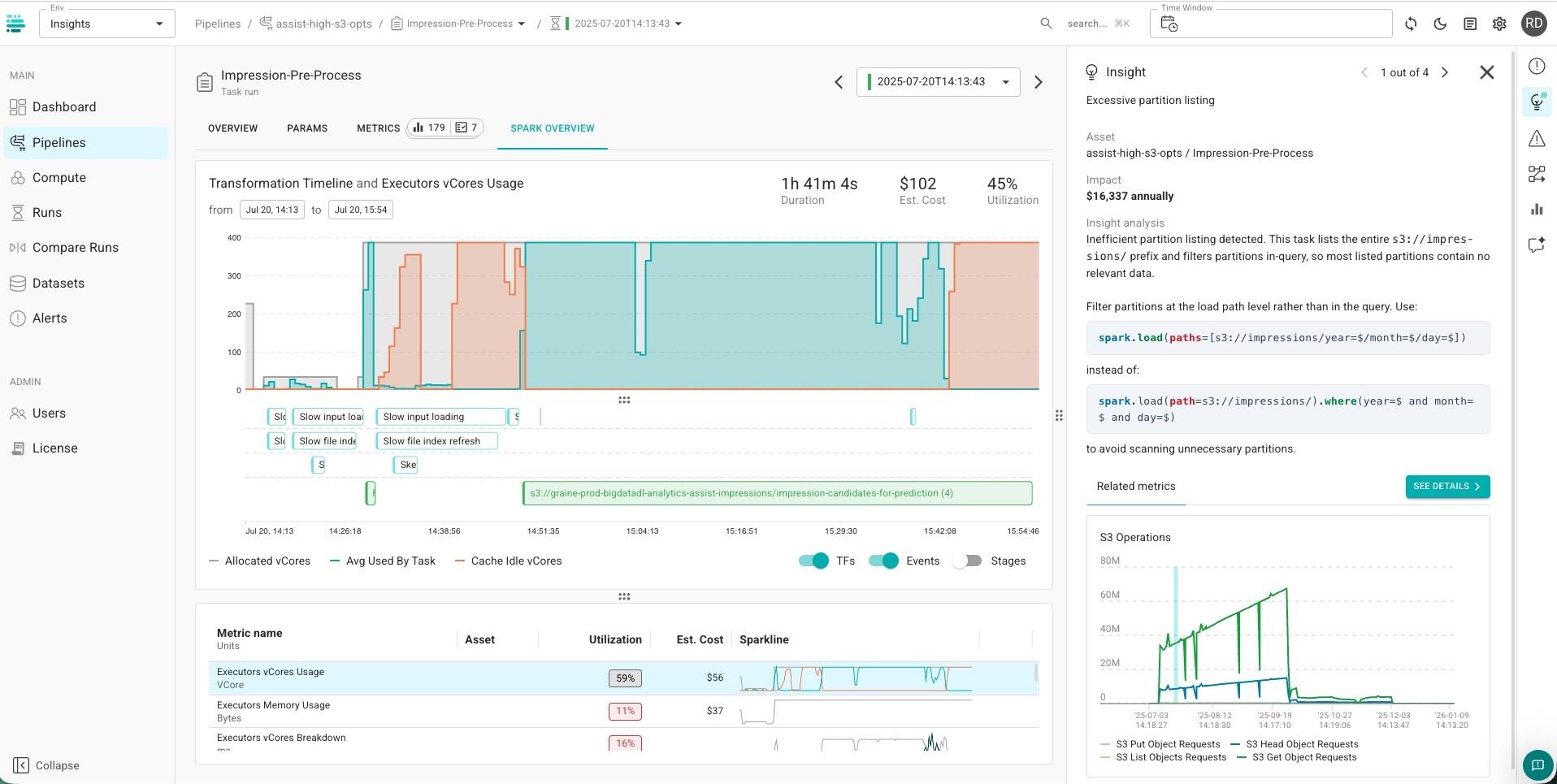Open AI chat sparkle icon in right rail
This screenshot has height=784, width=1557.
[x=1537, y=245]
